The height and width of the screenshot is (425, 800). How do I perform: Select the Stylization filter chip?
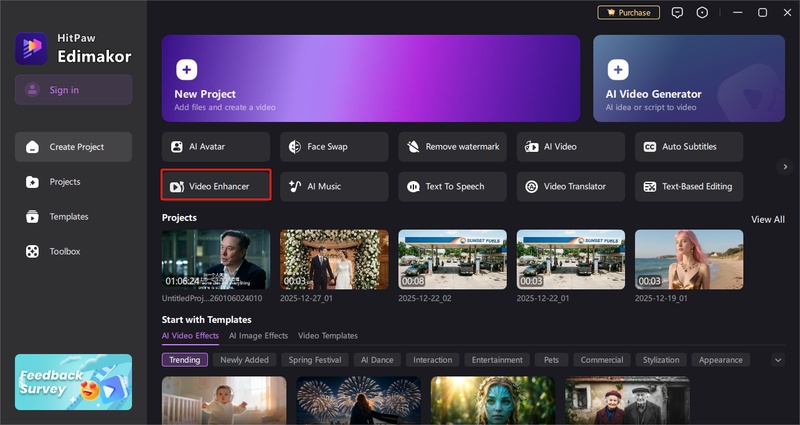coord(661,360)
